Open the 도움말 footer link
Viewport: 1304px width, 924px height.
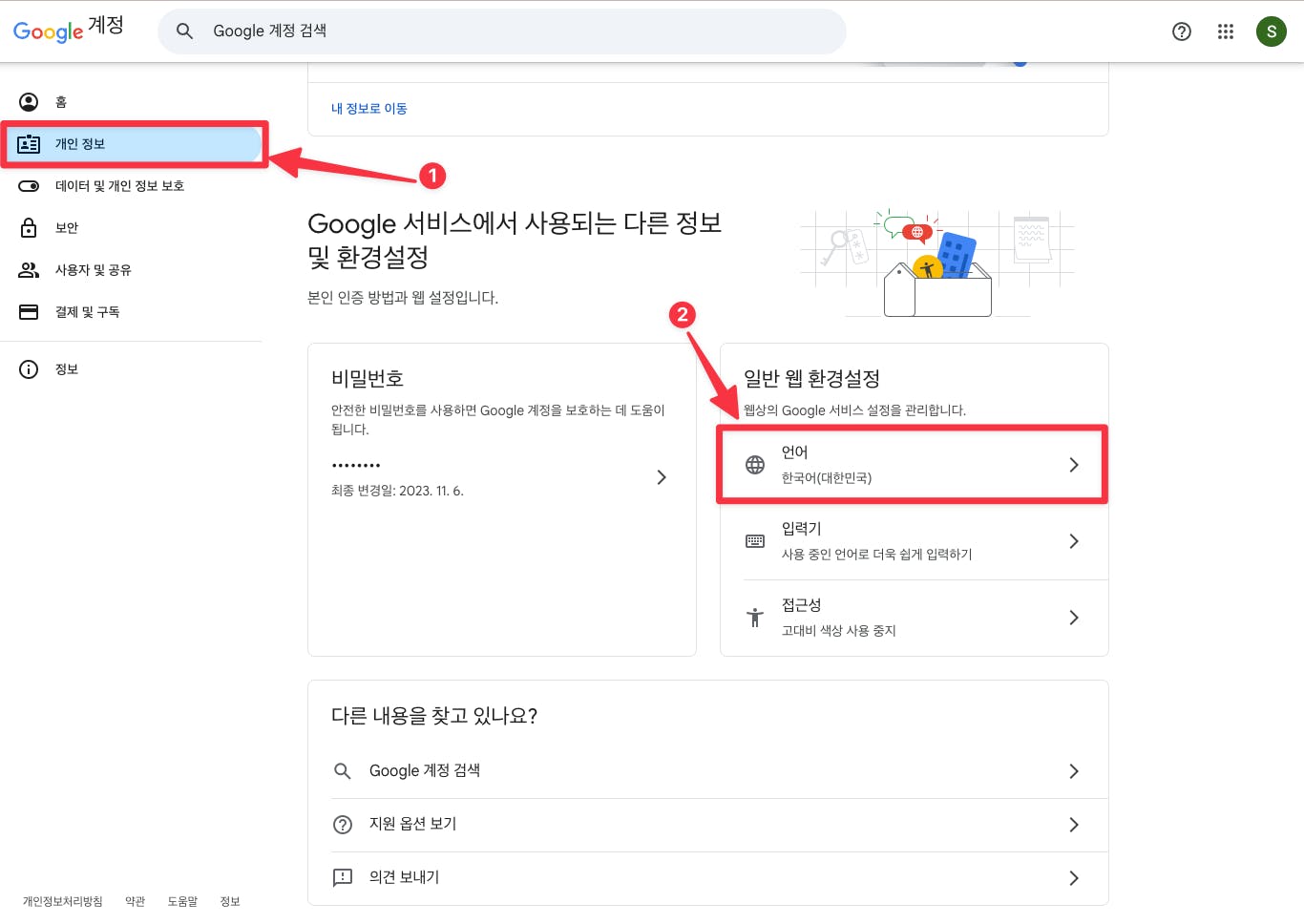[x=182, y=901]
